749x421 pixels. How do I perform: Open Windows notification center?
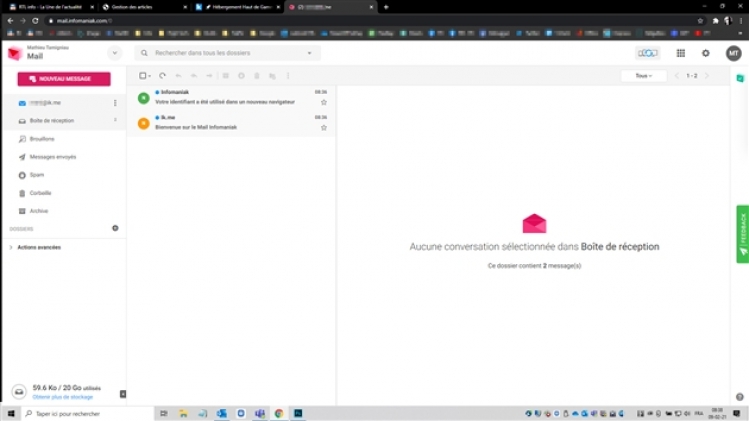737,413
